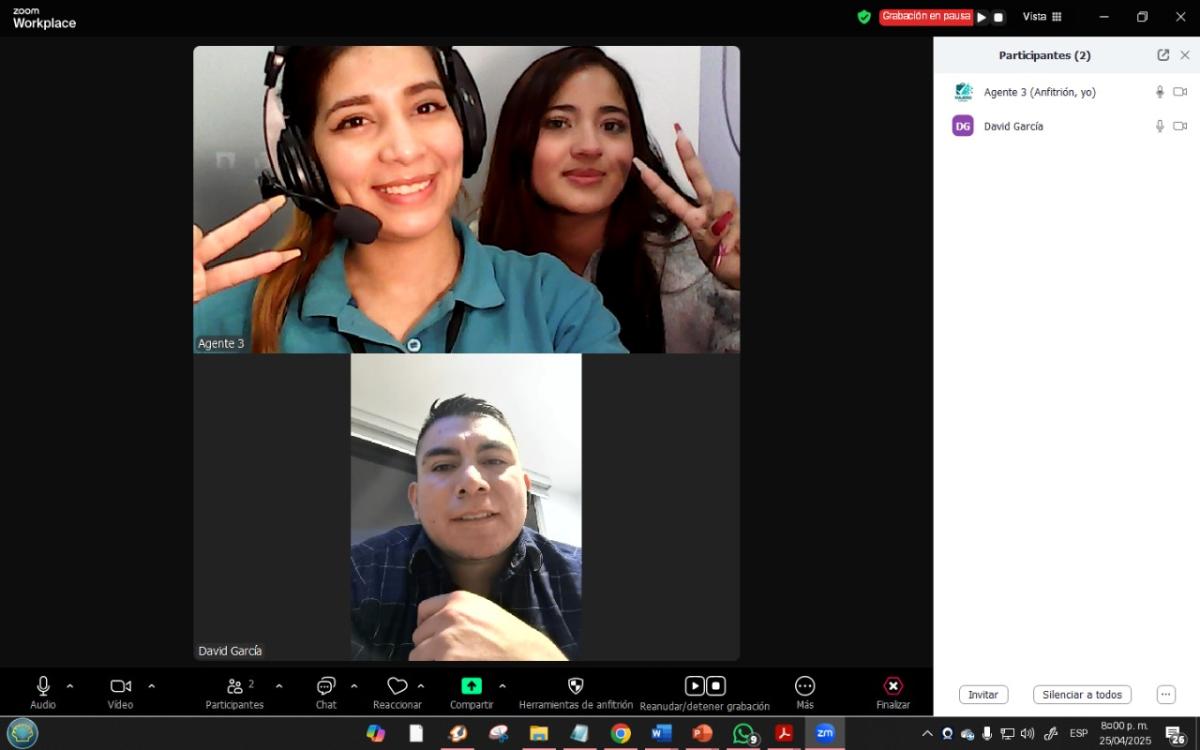Expand the Audio options arrow
1200x750 pixels.
[70, 686]
